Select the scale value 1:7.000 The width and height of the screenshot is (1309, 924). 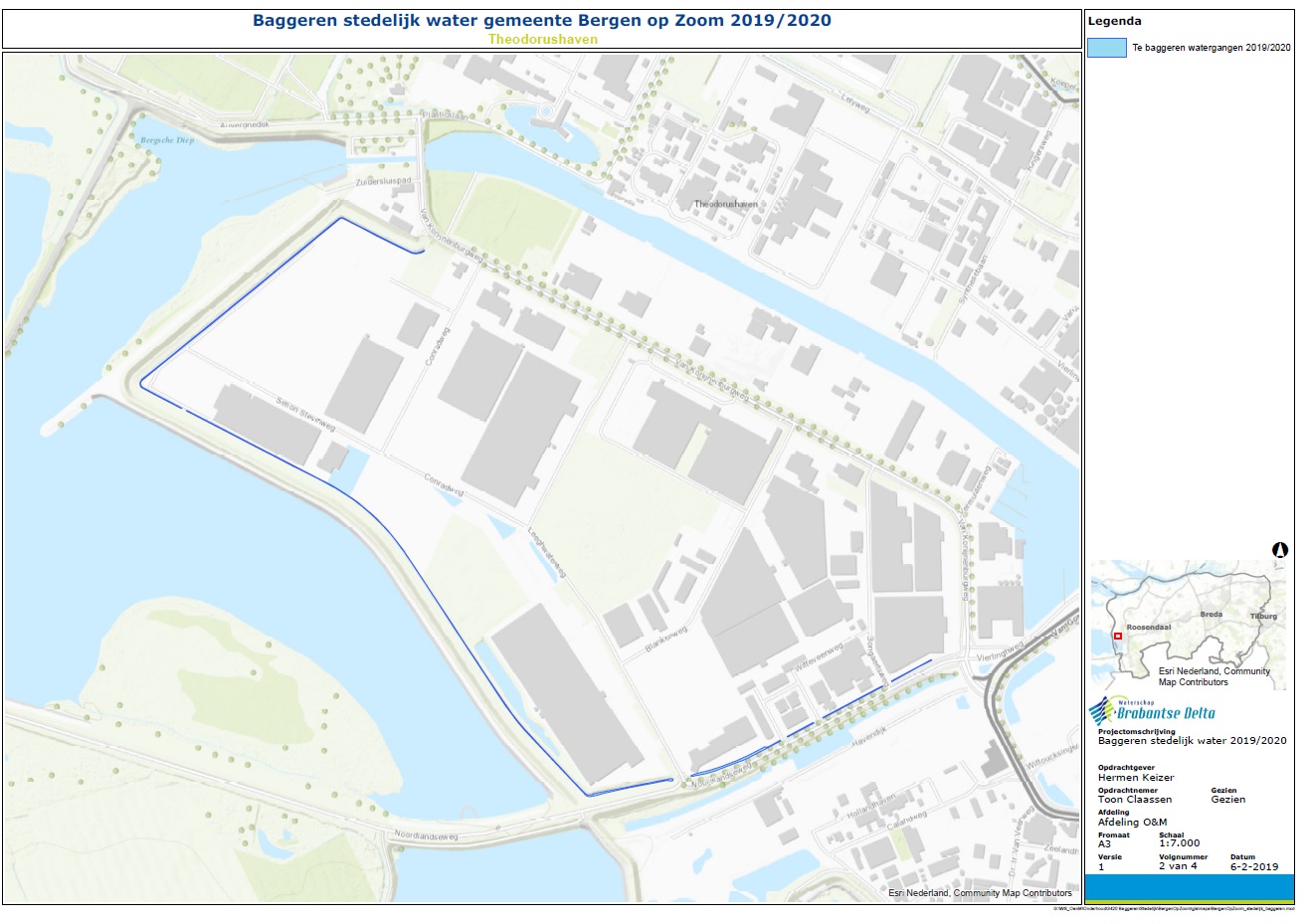pyautogui.click(x=1179, y=843)
